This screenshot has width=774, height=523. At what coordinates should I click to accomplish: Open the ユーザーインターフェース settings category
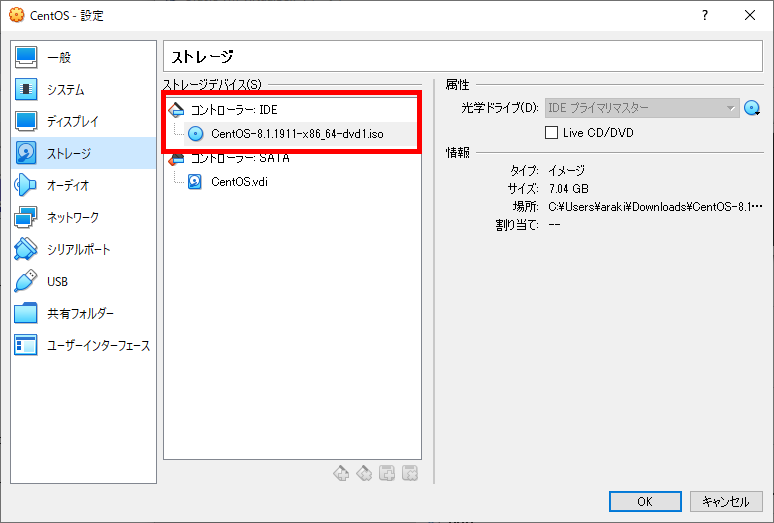click(x=83, y=345)
